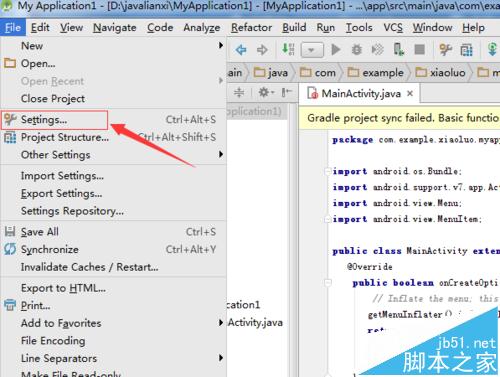500x377 pixels.
Task: Collapse onCreateOptionsMenu method fold marker
Action: click(x=328, y=283)
